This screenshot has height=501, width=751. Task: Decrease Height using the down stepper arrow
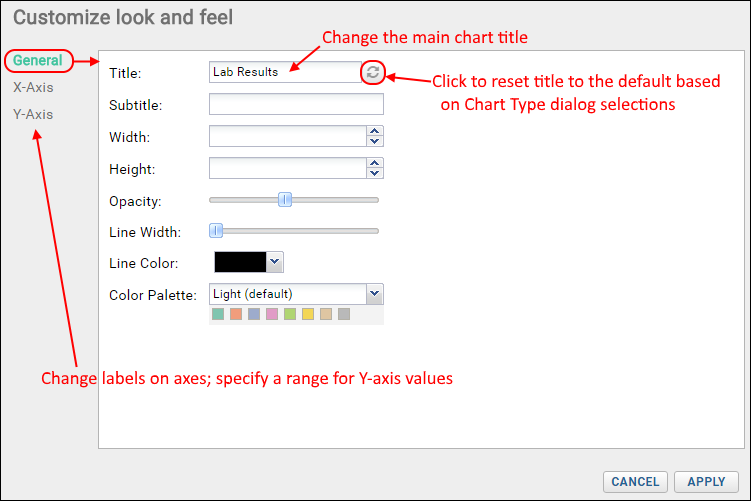[375, 173]
